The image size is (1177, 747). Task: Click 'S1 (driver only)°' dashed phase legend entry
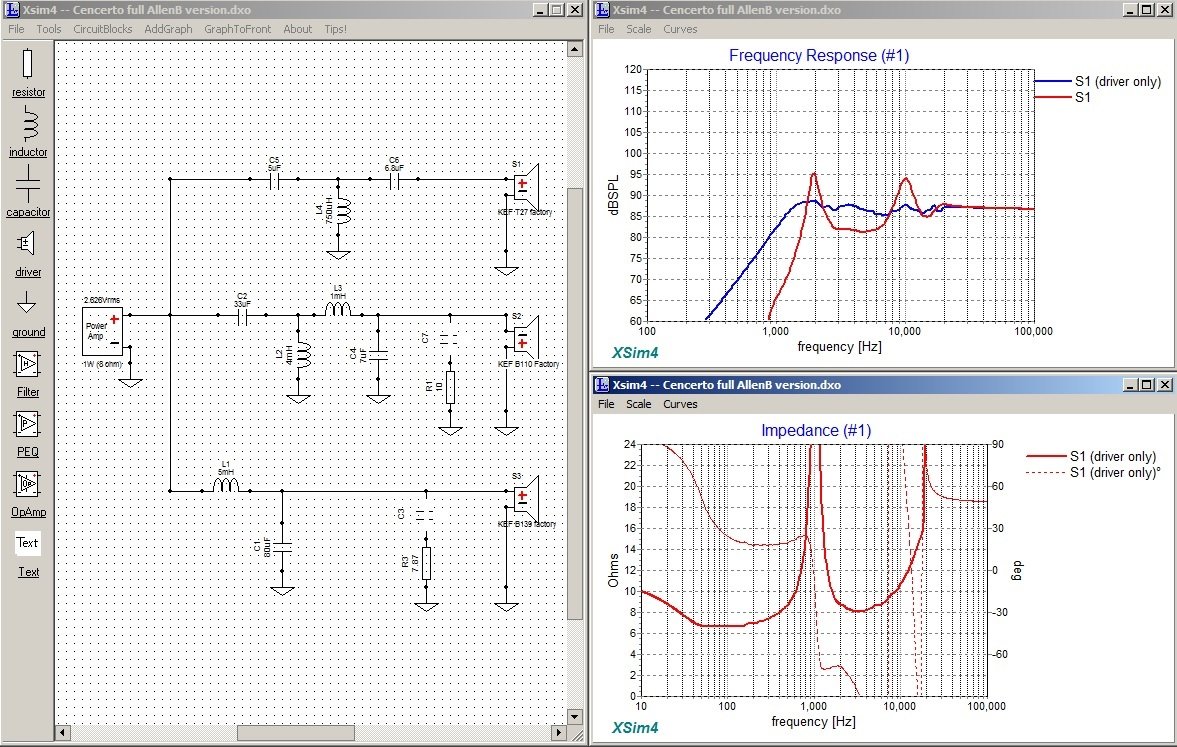1094,472
